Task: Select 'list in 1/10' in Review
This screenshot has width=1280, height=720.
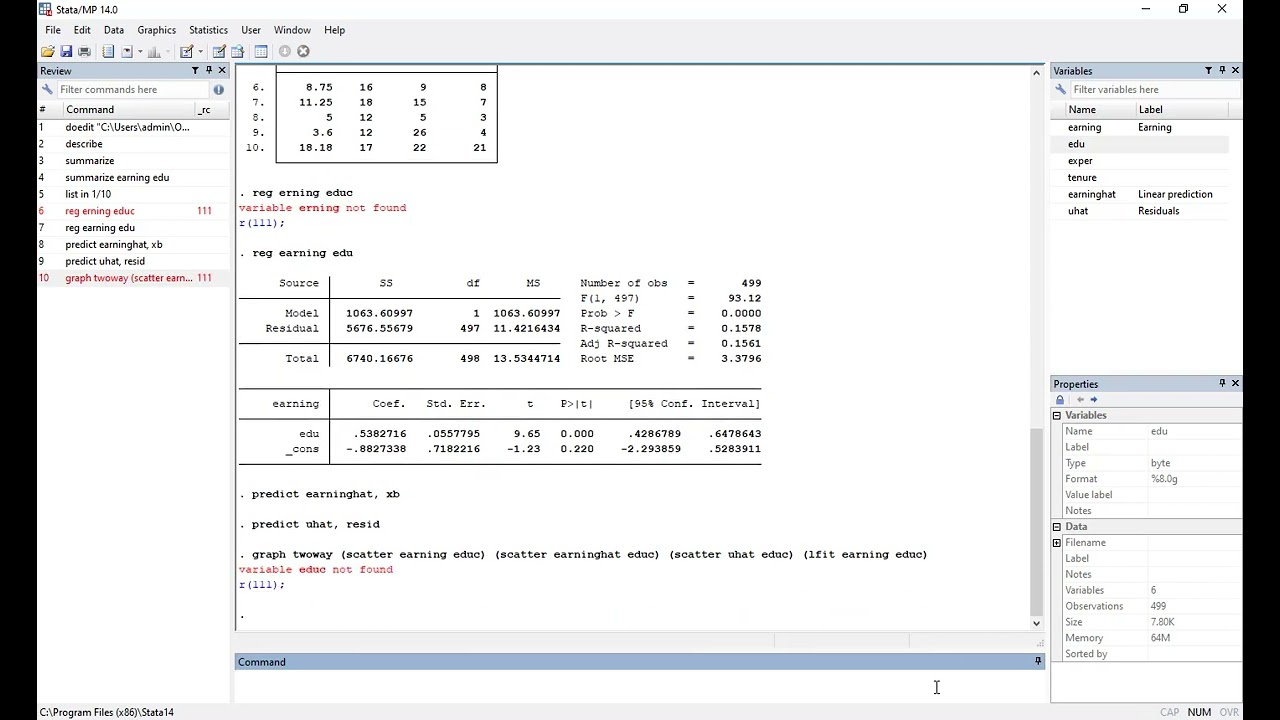Action: [132, 194]
